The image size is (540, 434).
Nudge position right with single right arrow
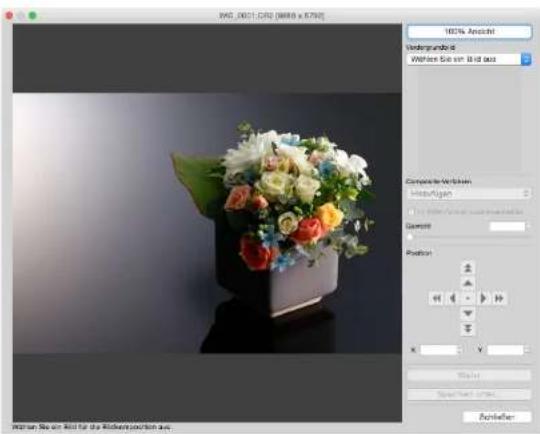point(483,298)
